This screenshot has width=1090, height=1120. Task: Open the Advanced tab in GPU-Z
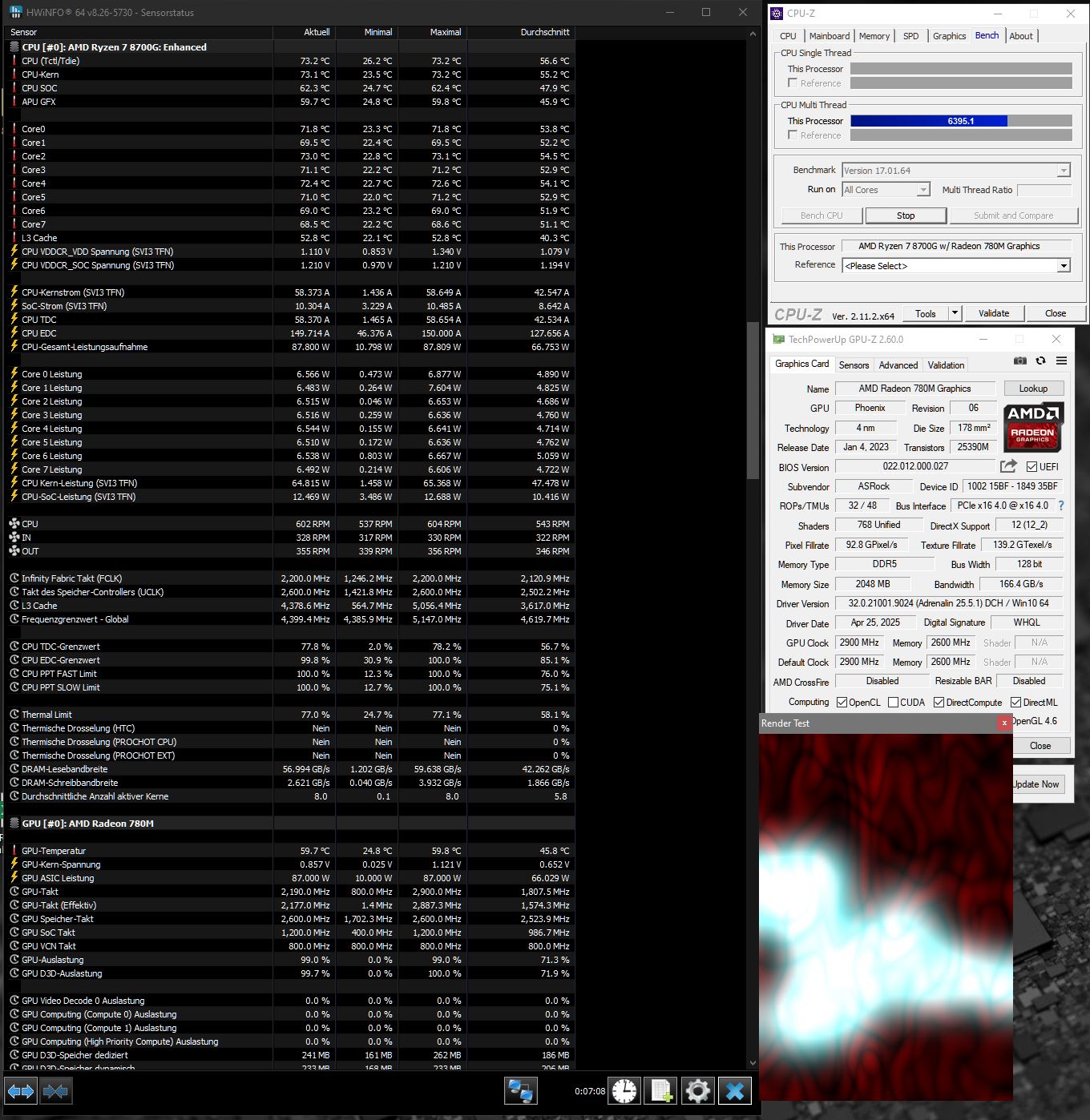(898, 365)
